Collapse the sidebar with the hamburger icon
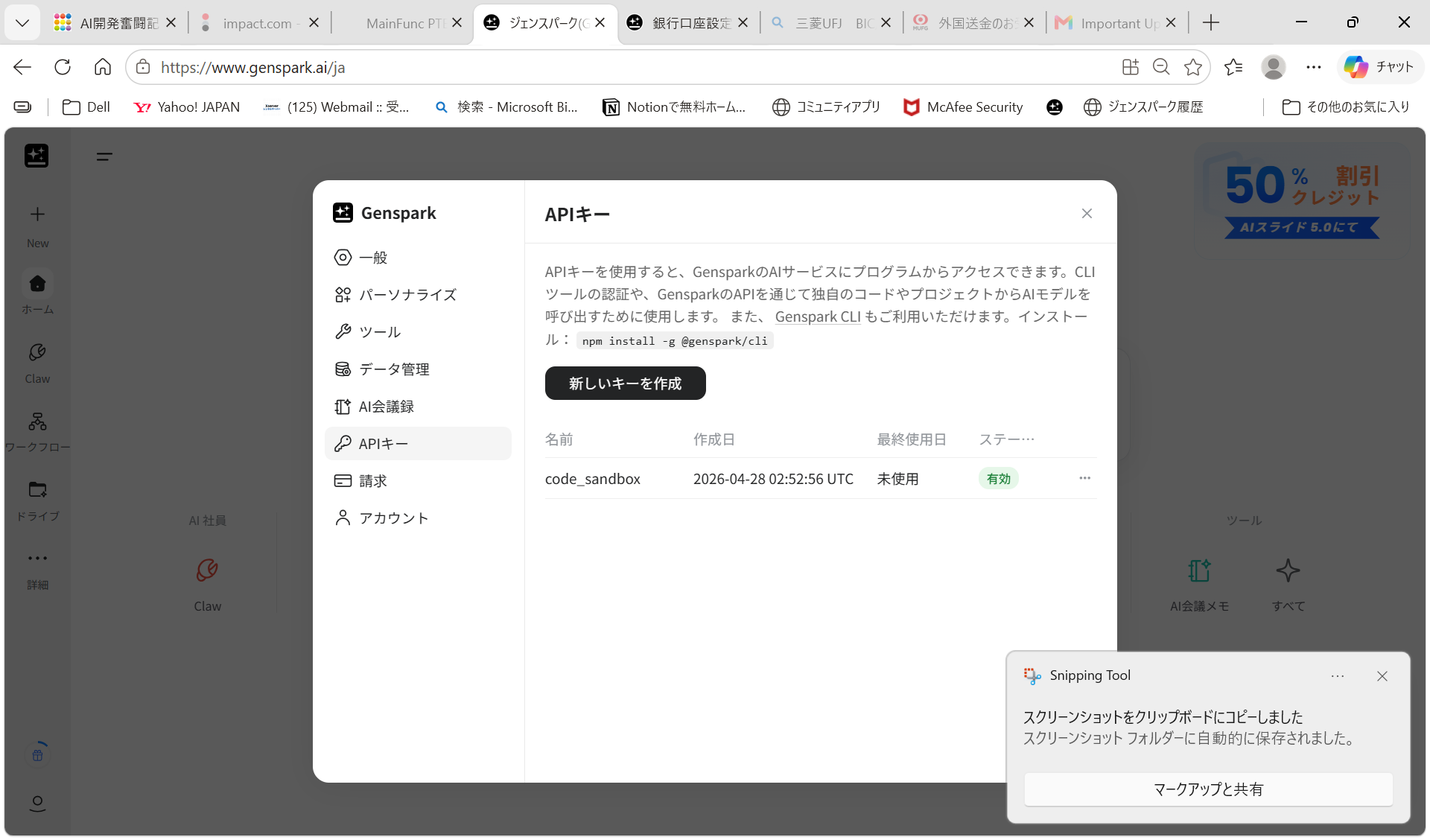Screen dimensions: 1430x840 point(104,156)
